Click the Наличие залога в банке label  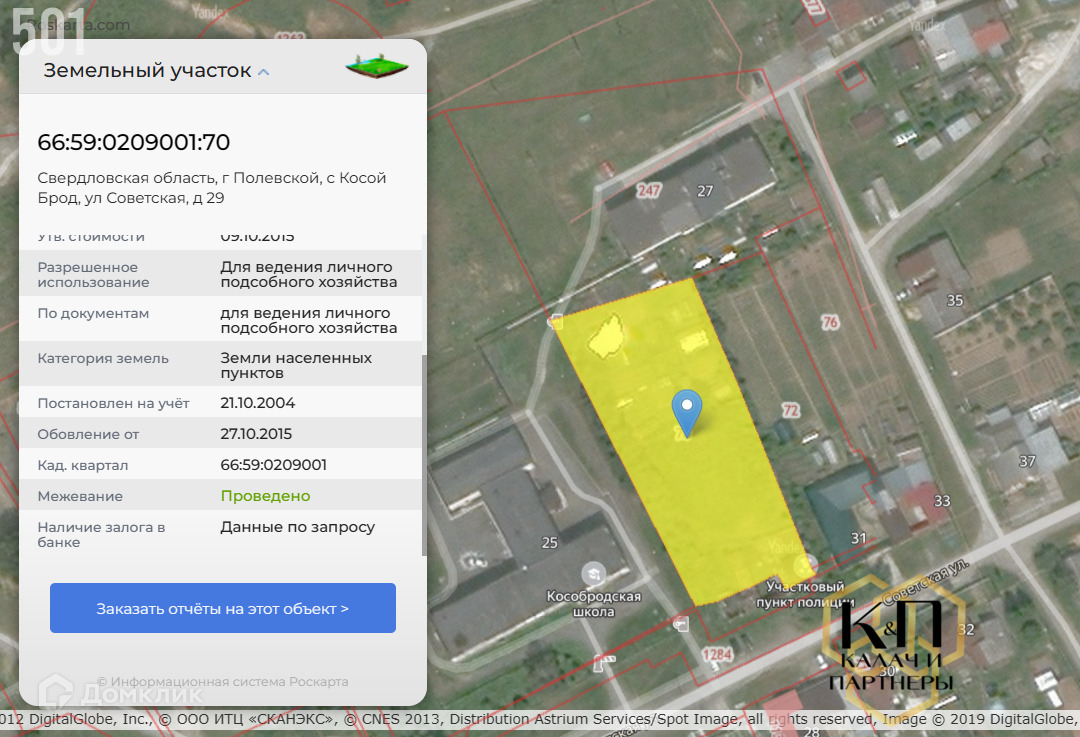coord(101,534)
